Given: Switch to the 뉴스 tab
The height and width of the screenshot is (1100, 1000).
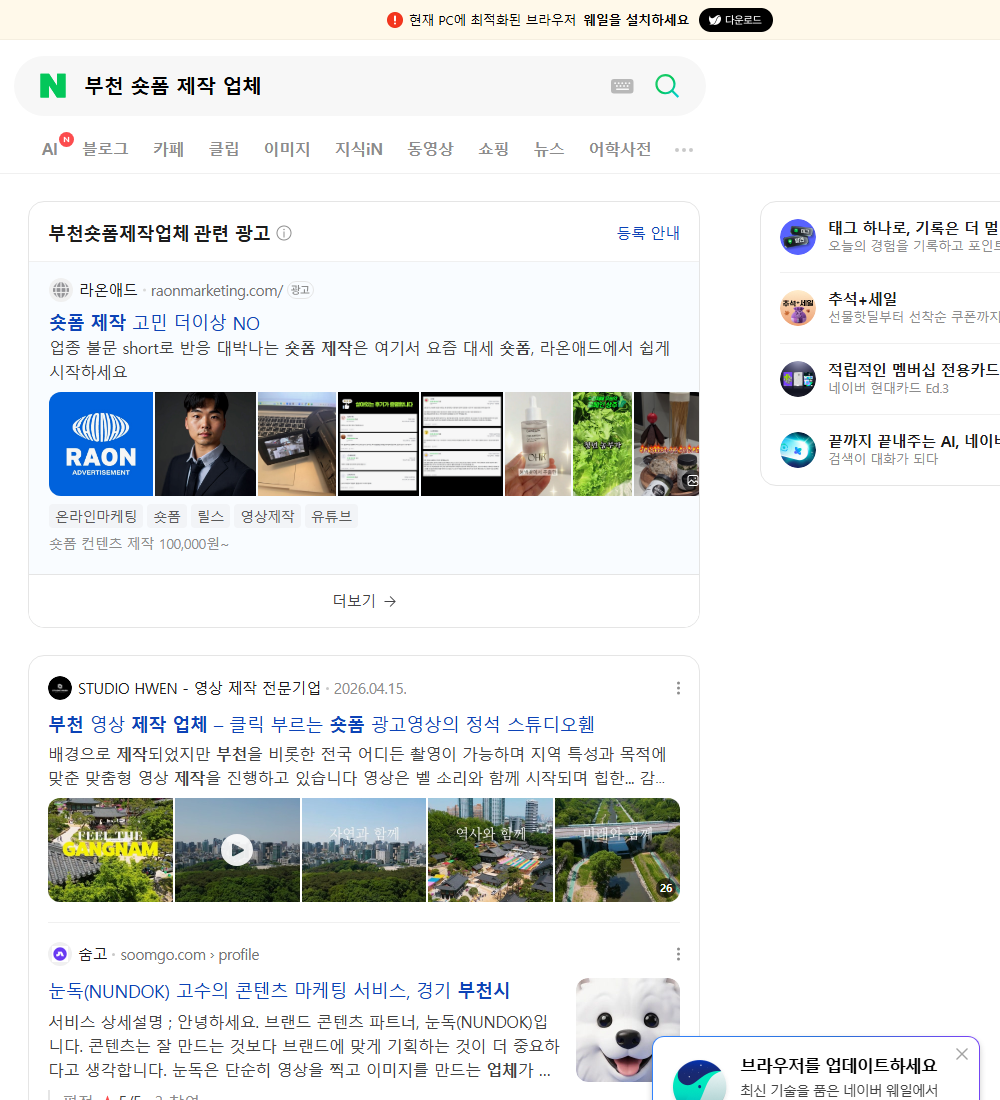Looking at the screenshot, I should pos(549,149).
